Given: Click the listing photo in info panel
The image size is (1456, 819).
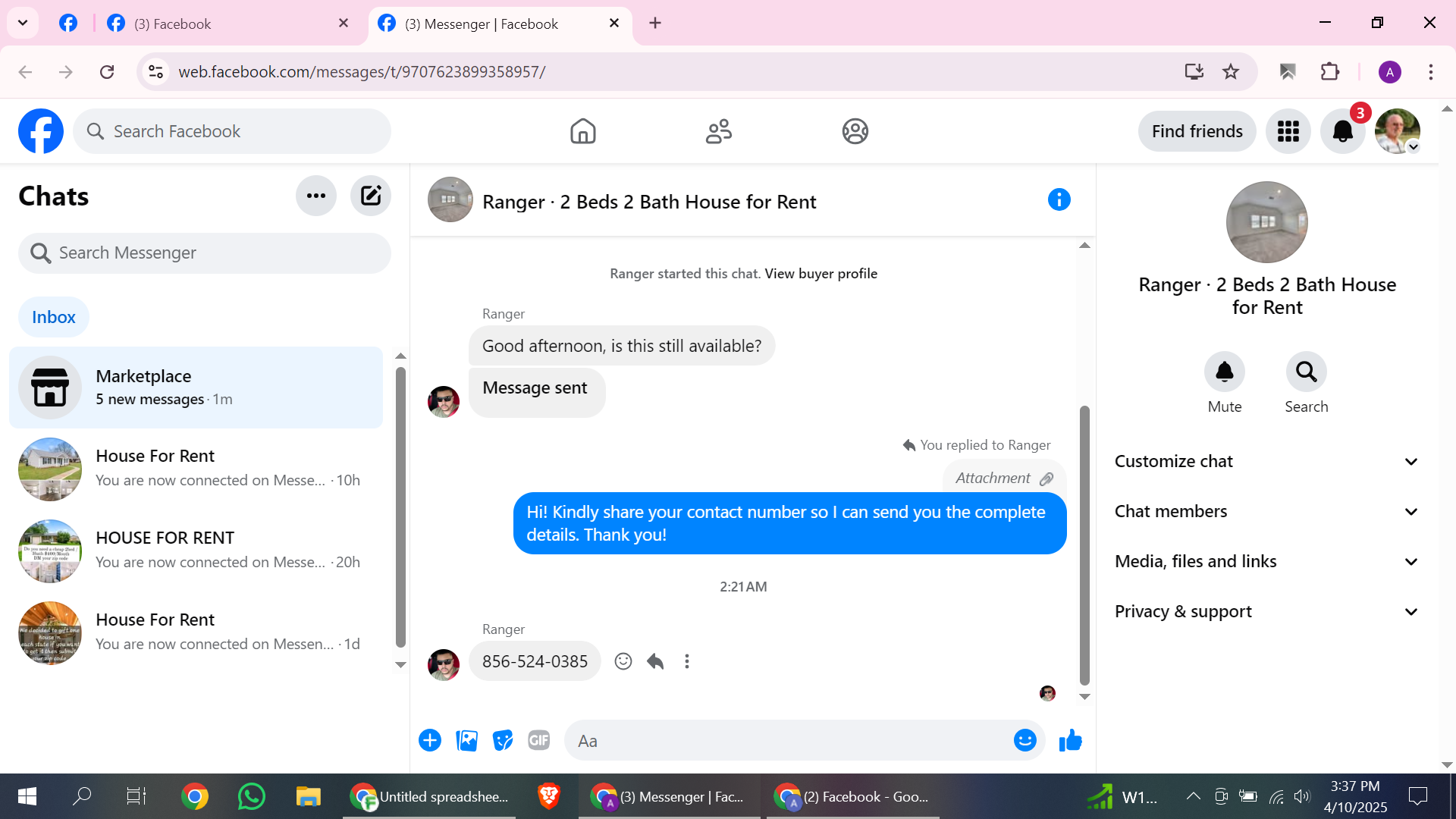Looking at the screenshot, I should [1266, 222].
